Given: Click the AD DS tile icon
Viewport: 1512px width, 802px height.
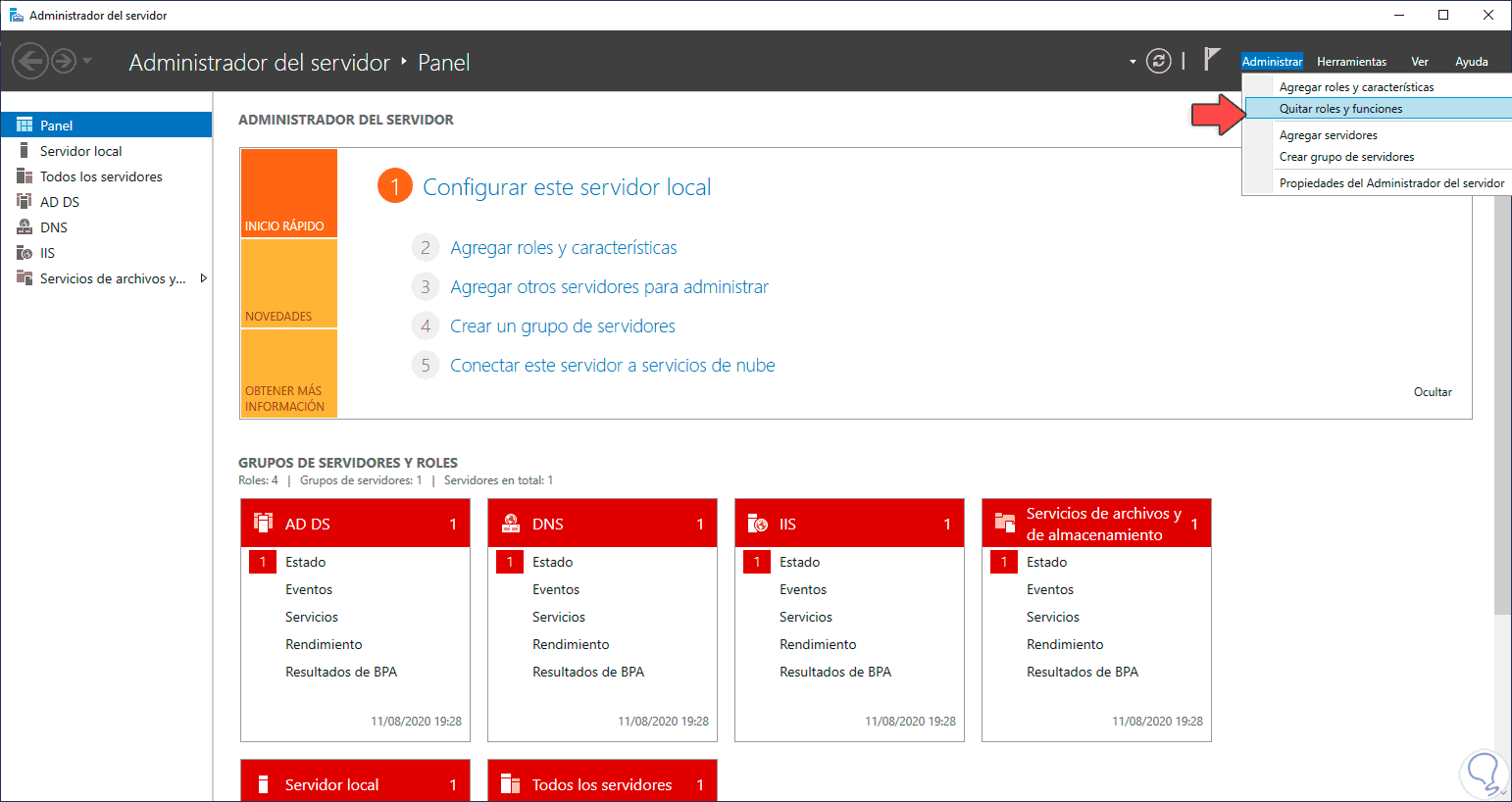Looking at the screenshot, I should tap(264, 523).
